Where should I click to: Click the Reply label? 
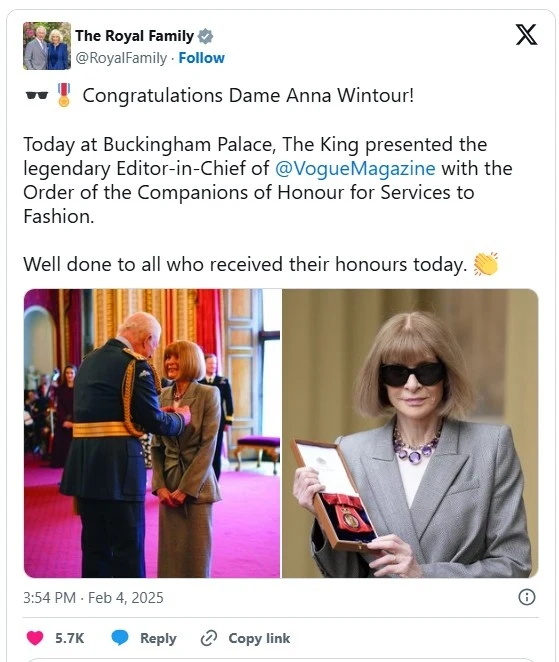tap(158, 638)
